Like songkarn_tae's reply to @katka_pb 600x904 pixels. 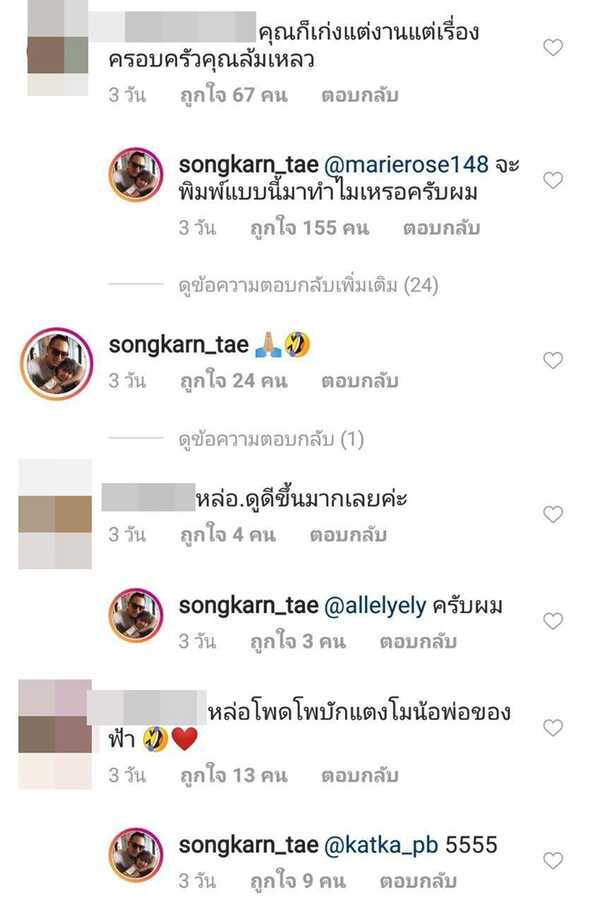pos(553,861)
